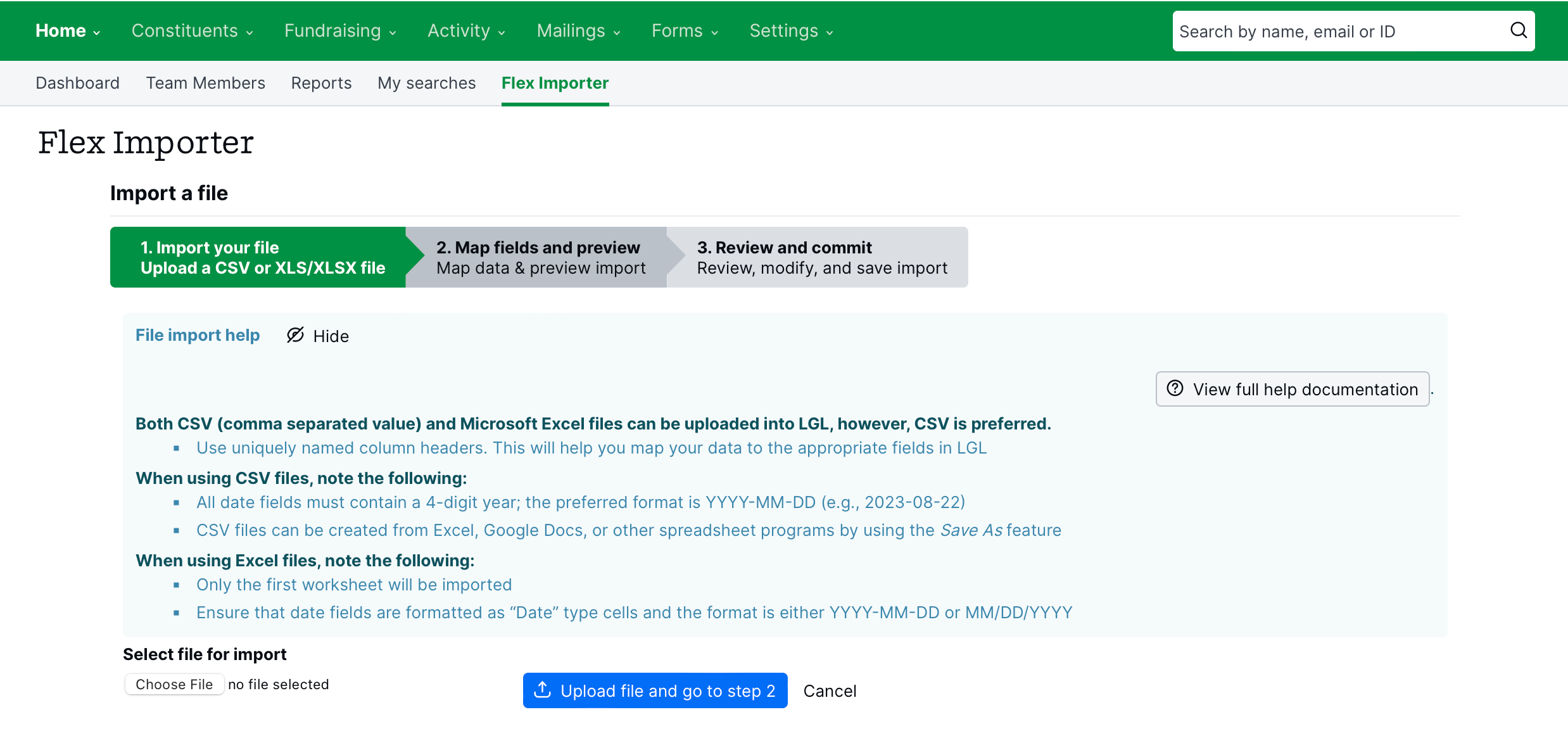Open the Mailings menu
Viewport: 1568px width, 731px height.
click(578, 30)
